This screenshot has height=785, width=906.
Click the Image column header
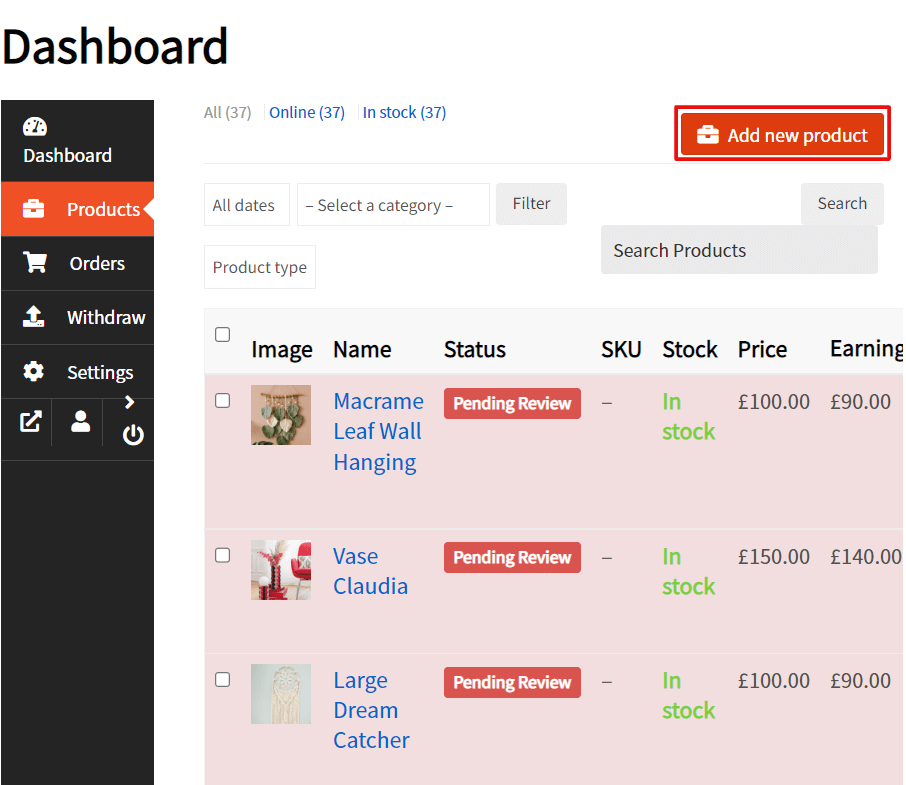point(282,350)
